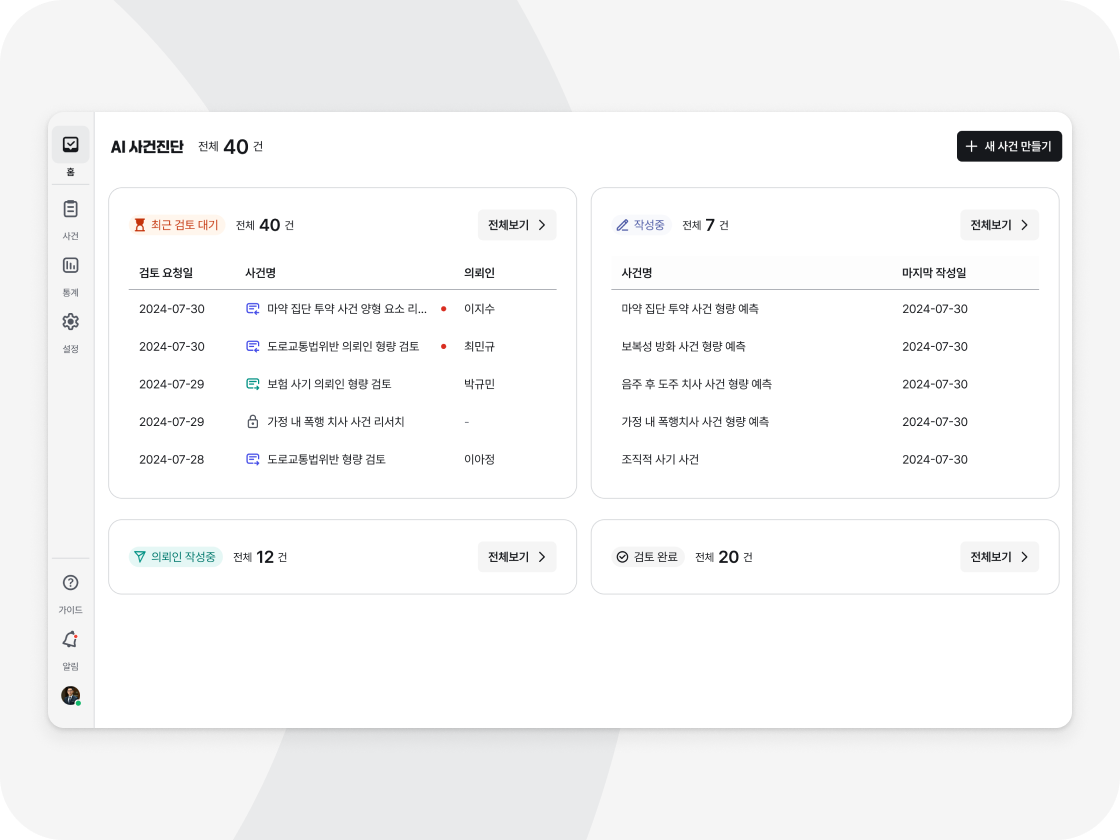Click the 최근 검토 대기 hourglass badge

tap(177, 225)
